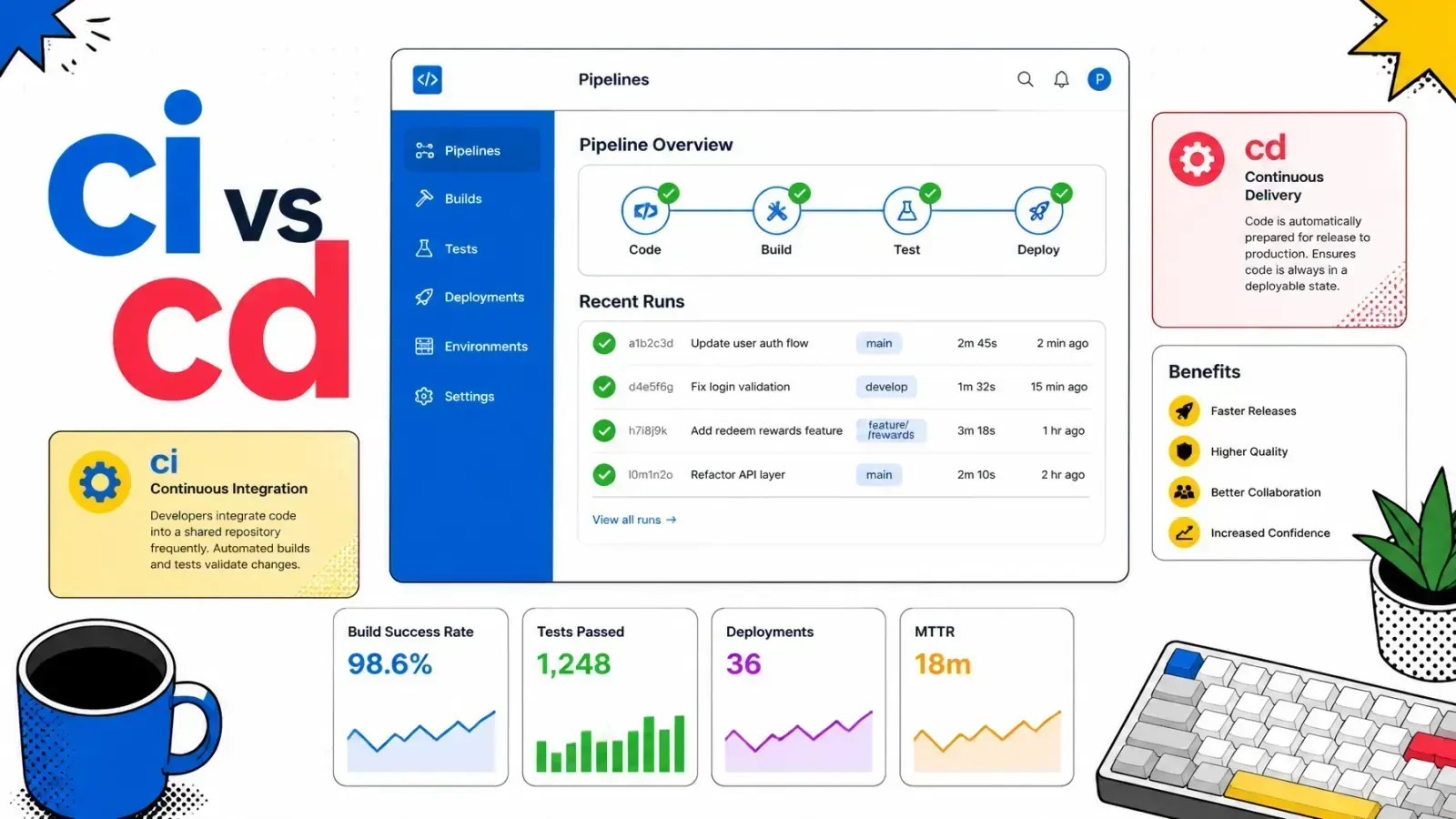Click the feature/rewards branch tag
The image size is (1456, 819).
(891, 430)
